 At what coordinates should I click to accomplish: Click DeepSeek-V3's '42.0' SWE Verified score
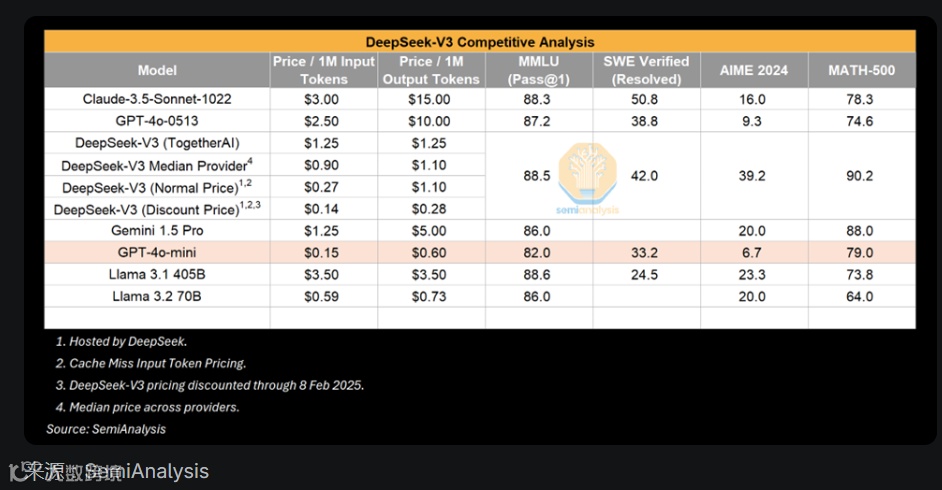644,176
